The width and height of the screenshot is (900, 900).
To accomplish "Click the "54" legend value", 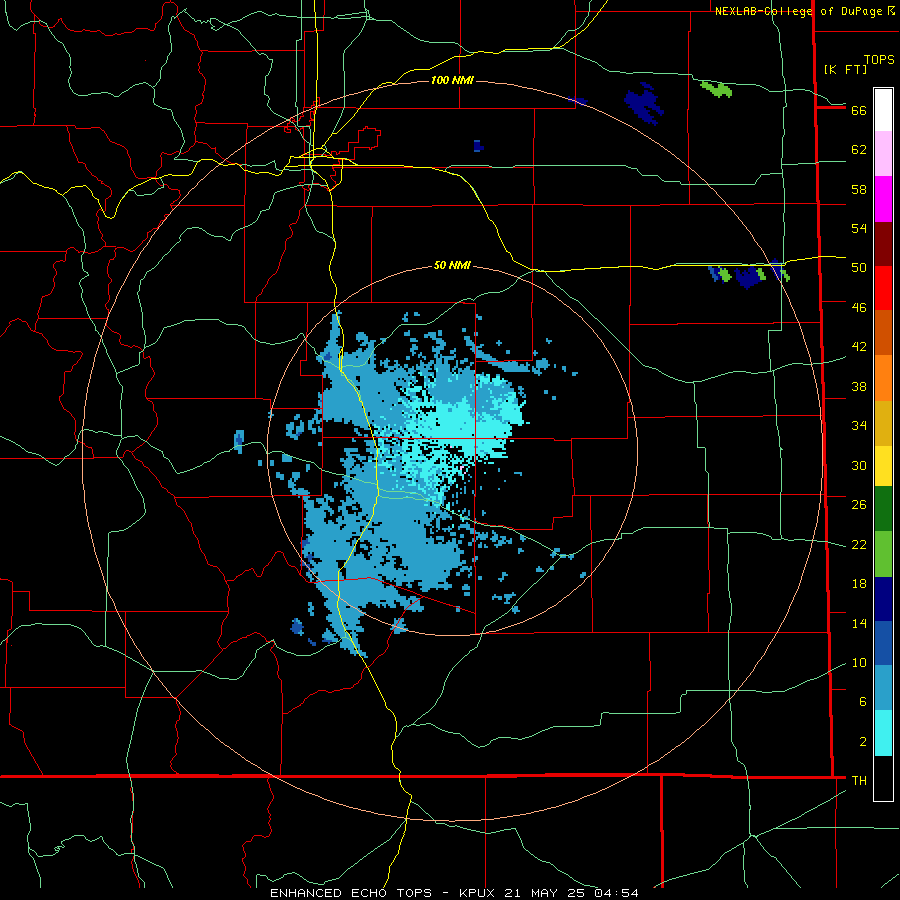I will (859, 228).
